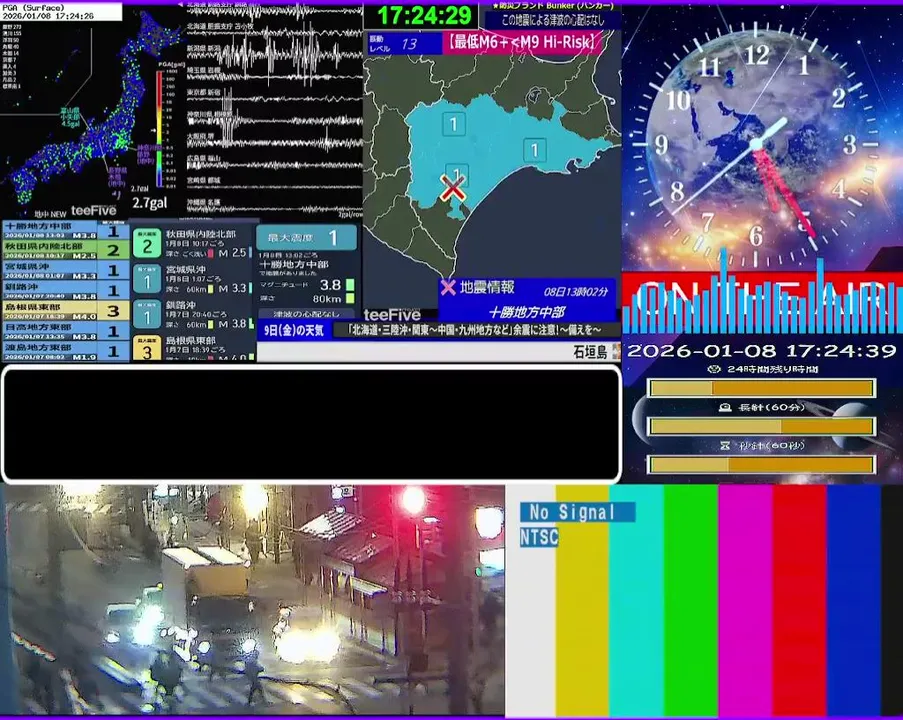Click the PGA color scale legend

pyautogui.click(x=160, y=128)
